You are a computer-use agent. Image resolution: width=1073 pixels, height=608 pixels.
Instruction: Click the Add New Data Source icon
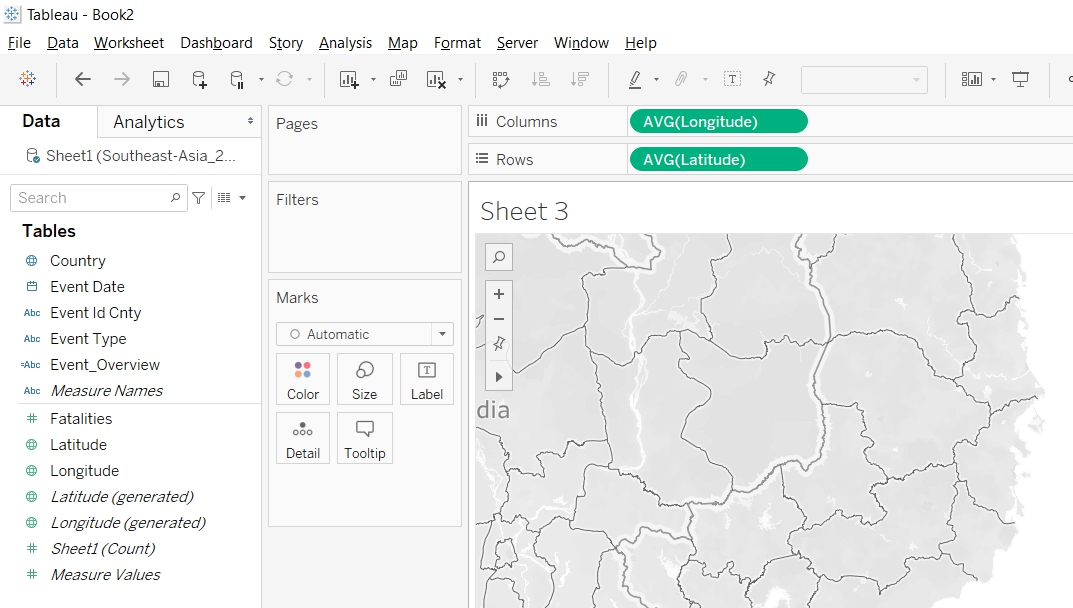pyautogui.click(x=199, y=80)
